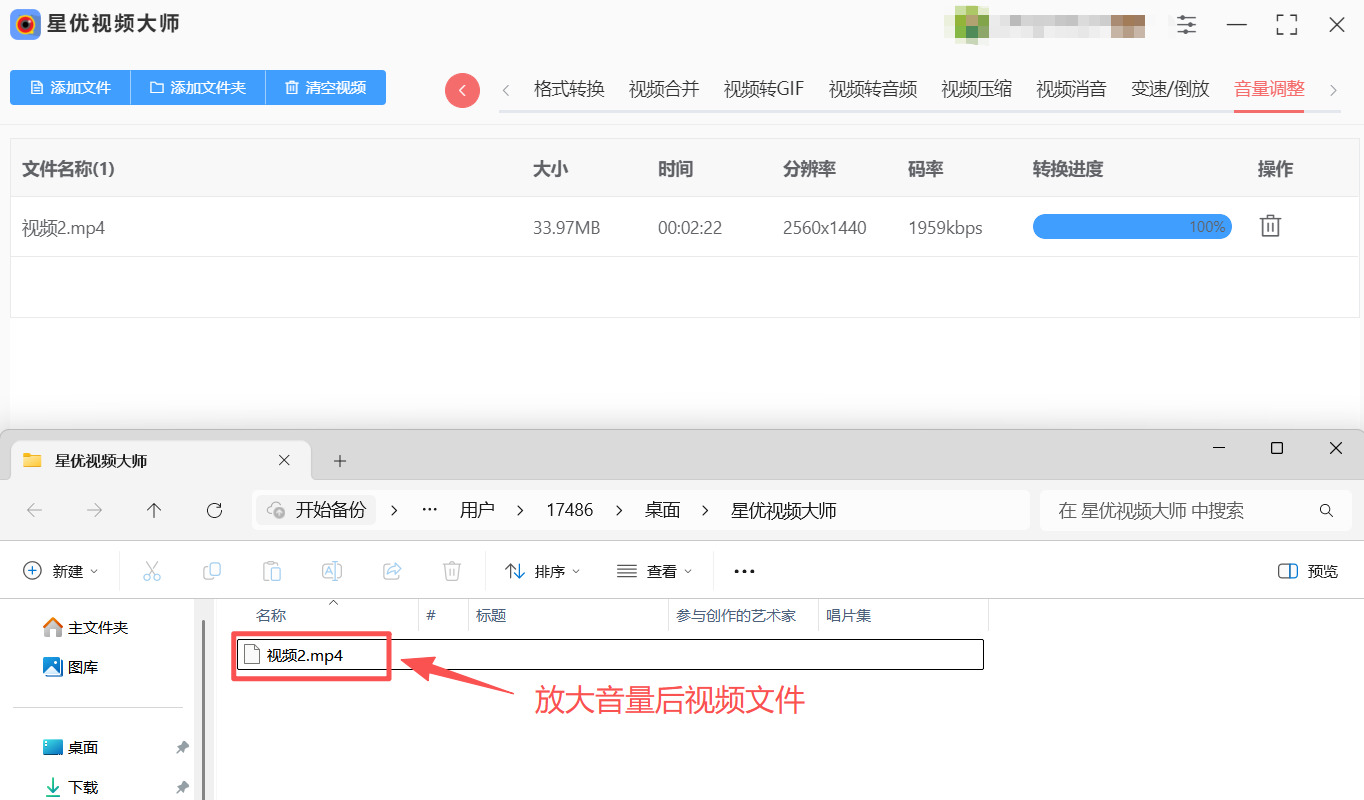
Task: Click the 100% conversion progress bar
Action: (1131, 227)
